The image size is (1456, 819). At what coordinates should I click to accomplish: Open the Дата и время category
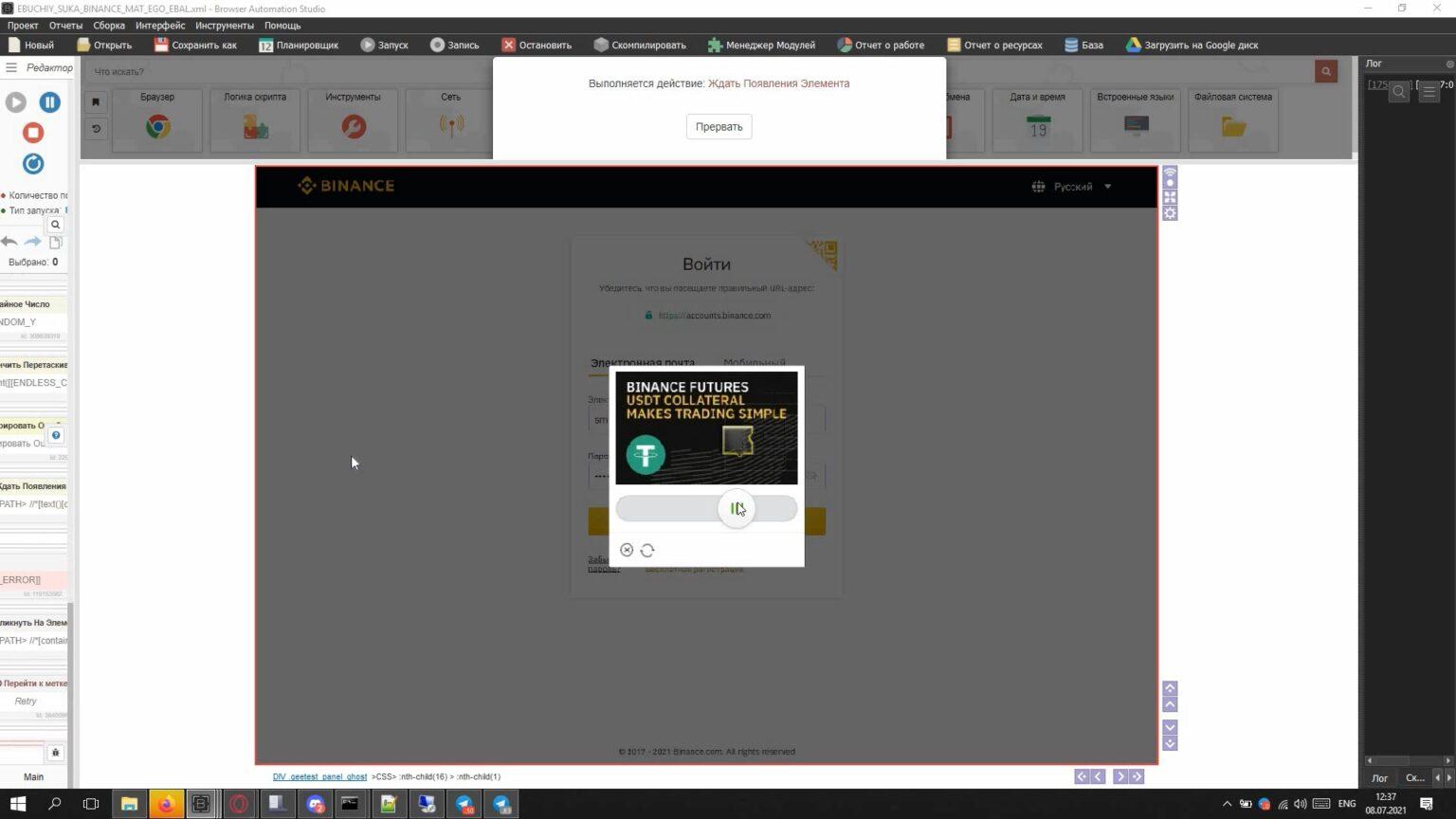1037,119
